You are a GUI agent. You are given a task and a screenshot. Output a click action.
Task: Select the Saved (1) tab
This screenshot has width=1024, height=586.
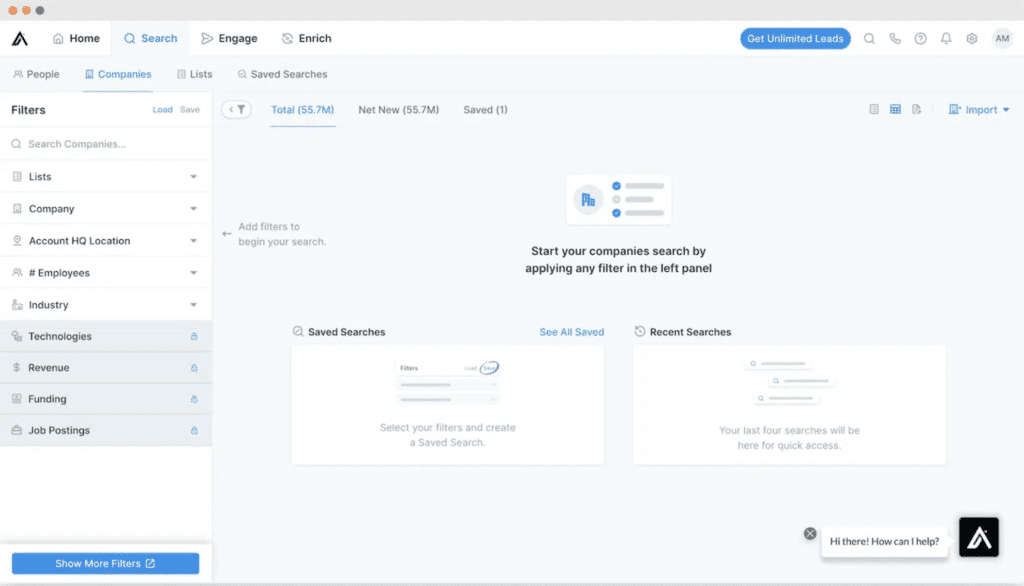pyautogui.click(x=485, y=110)
